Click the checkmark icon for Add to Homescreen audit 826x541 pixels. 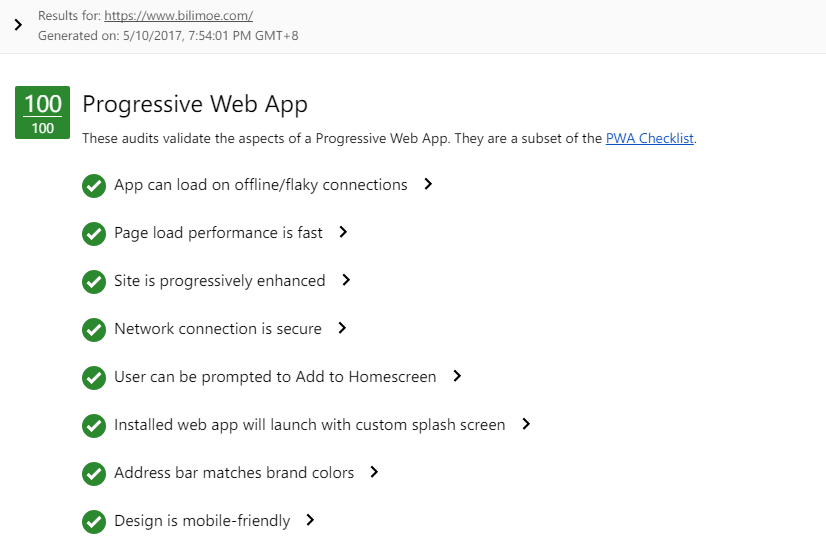click(x=94, y=378)
